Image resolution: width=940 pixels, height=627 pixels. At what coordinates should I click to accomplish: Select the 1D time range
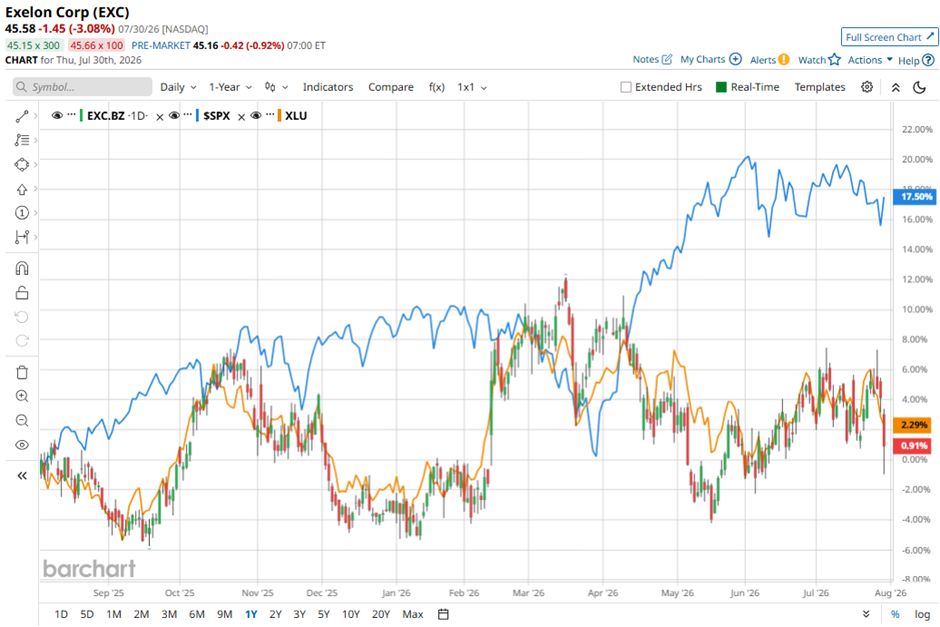pos(61,614)
